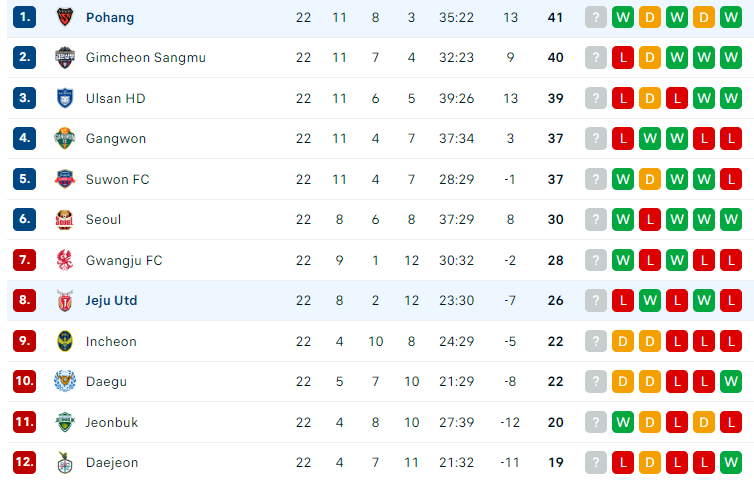Click the Suwon FC club badge
The height and width of the screenshot is (481, 754).
[x=65, y=179]
